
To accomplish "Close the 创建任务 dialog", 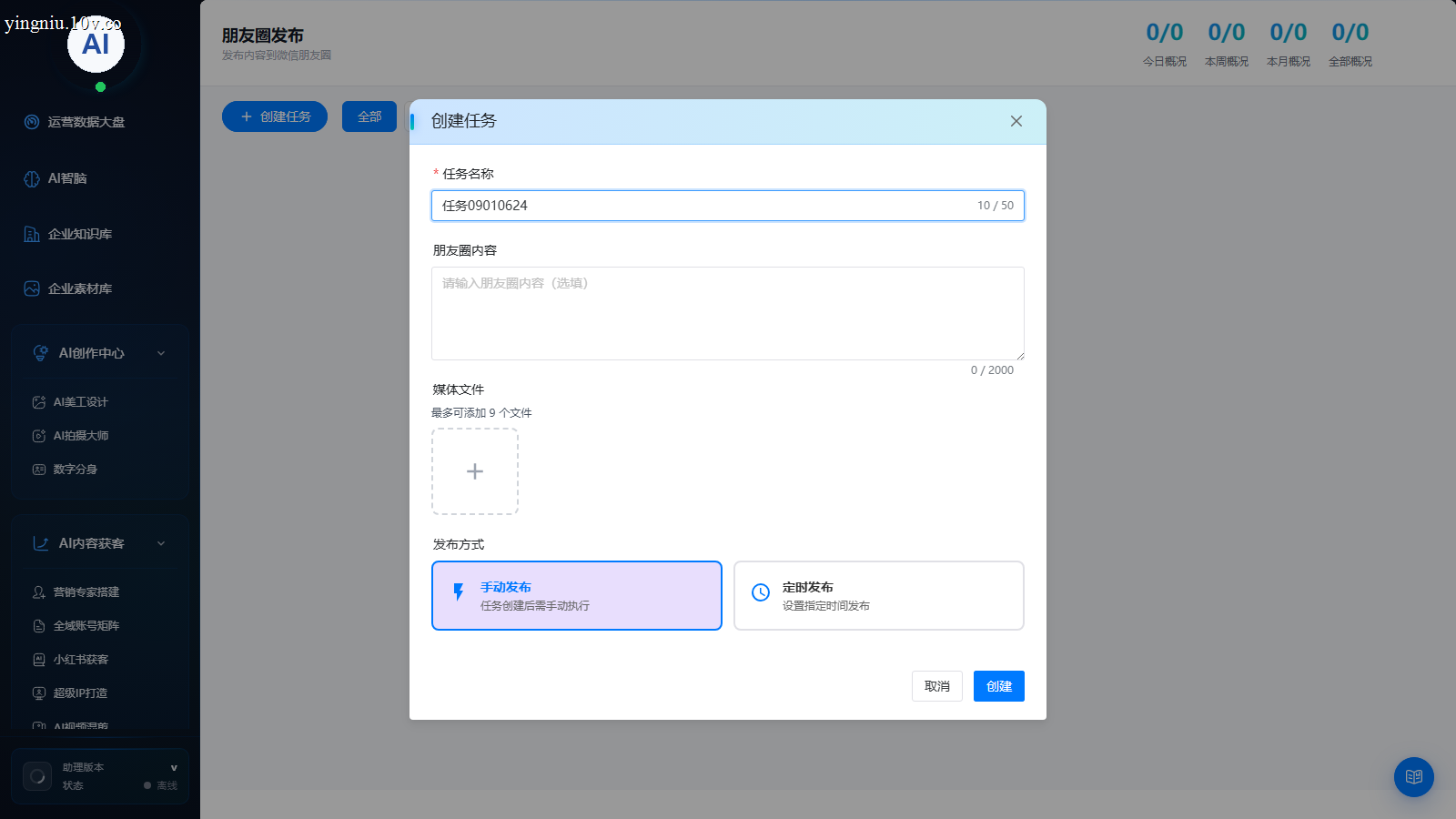I will pos(1016,121).
